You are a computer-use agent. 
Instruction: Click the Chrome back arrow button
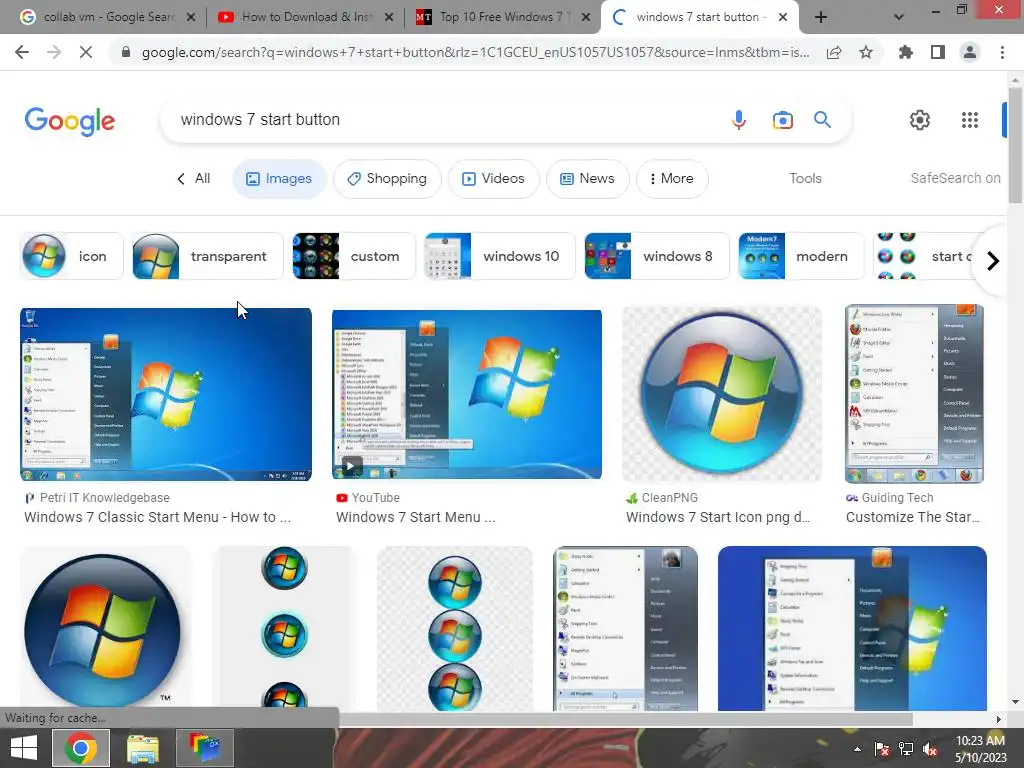pyautogui.click(x=22, y=52)
